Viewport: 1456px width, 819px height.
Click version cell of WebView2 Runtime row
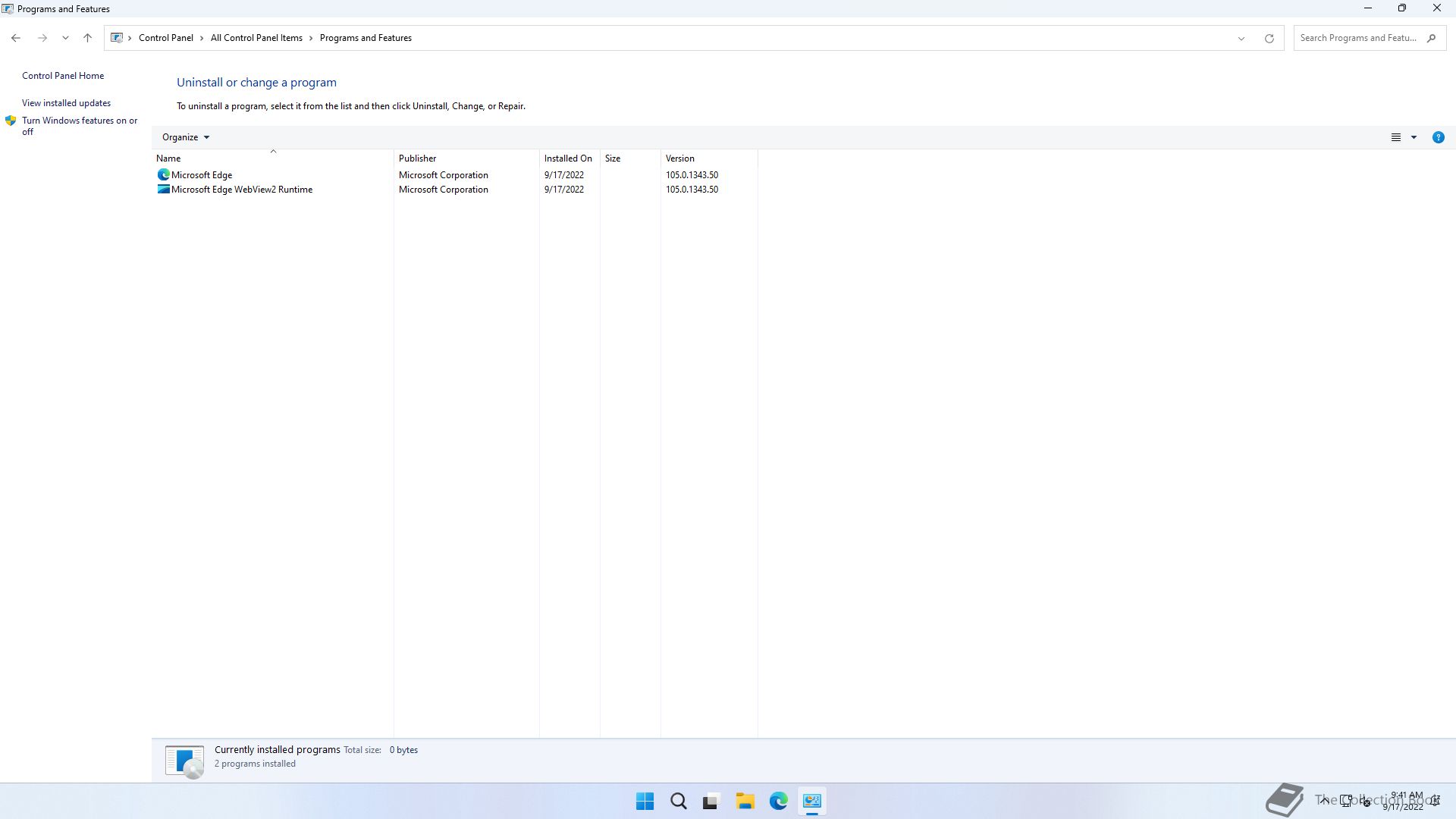tap(692, 190)
